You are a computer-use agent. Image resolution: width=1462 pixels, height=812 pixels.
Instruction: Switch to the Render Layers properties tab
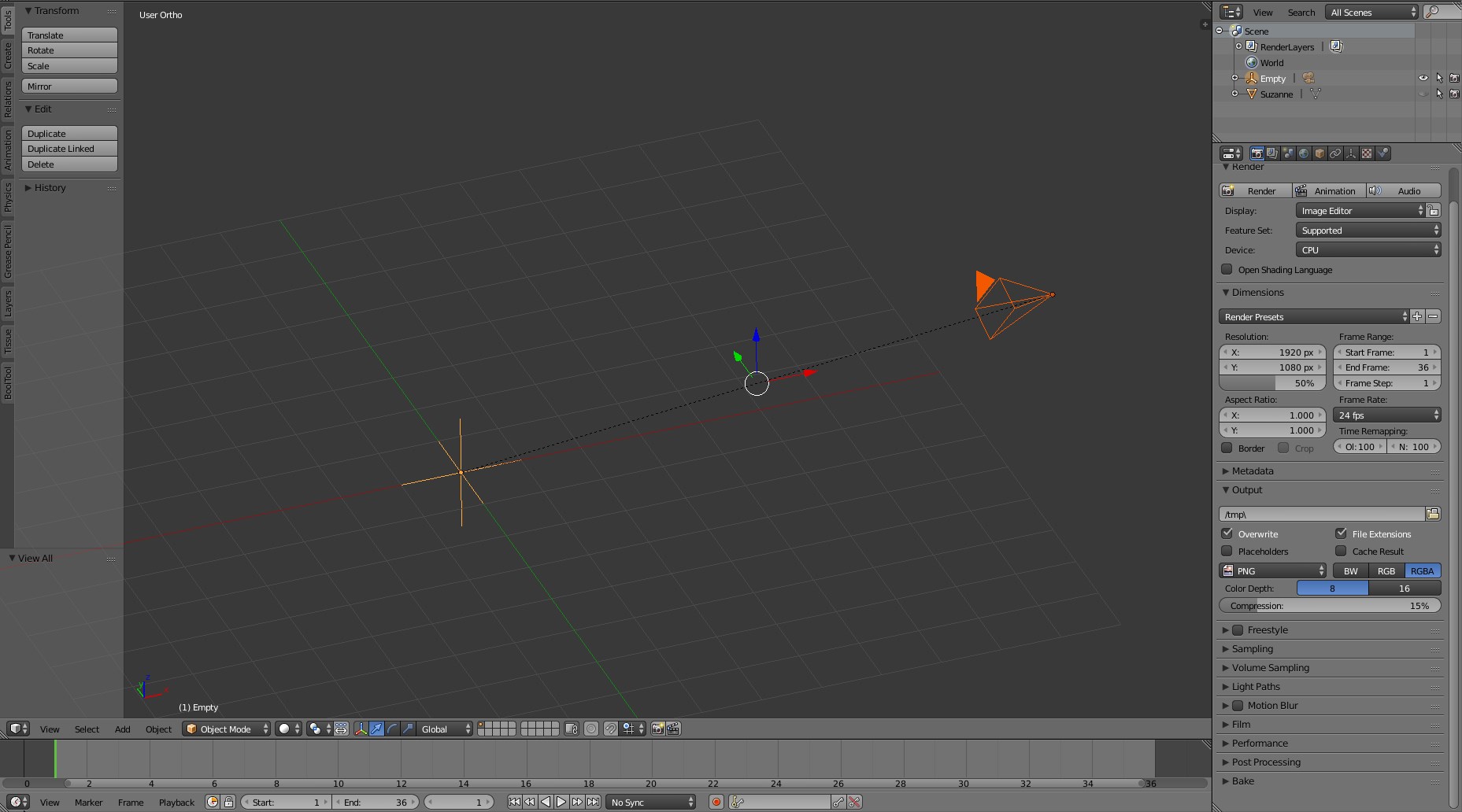[x=1272, y=153]
